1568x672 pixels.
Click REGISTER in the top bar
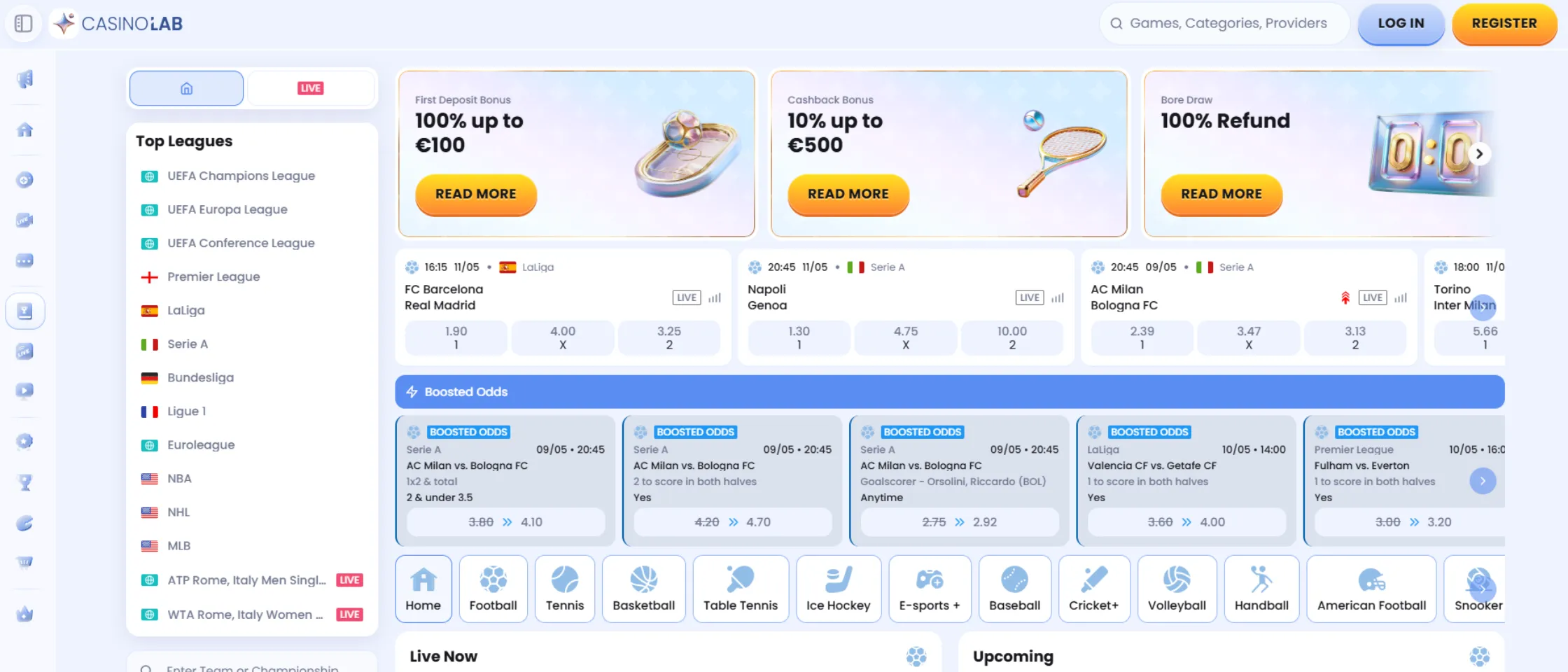tap(1504, 23)
